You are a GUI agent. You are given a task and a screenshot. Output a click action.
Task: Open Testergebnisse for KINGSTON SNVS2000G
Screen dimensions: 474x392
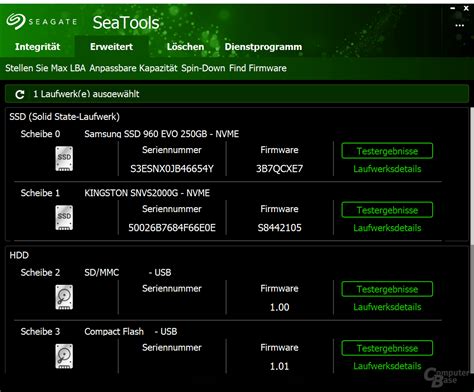387,210
